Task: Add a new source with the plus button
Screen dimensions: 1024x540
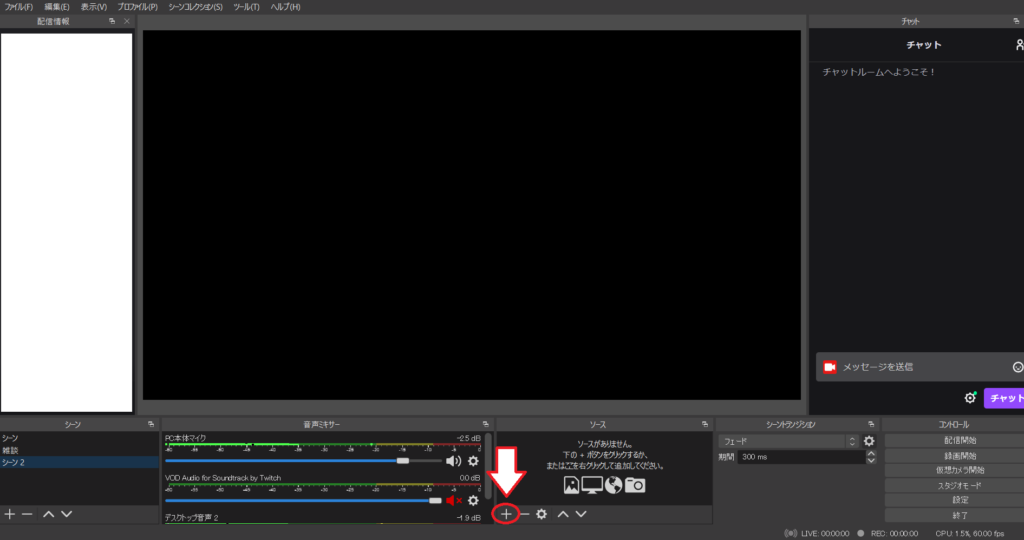Action: (x=506, y=514)
